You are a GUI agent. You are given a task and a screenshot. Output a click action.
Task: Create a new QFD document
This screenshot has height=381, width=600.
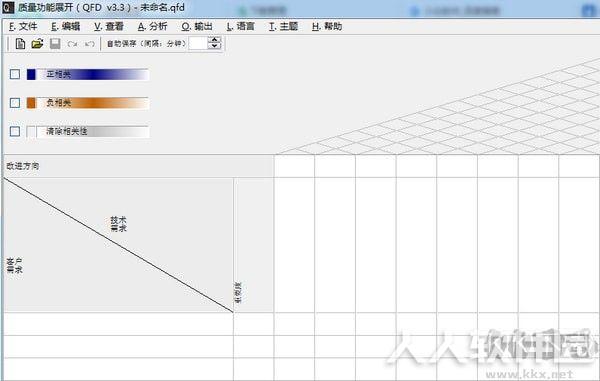point(20,44)
